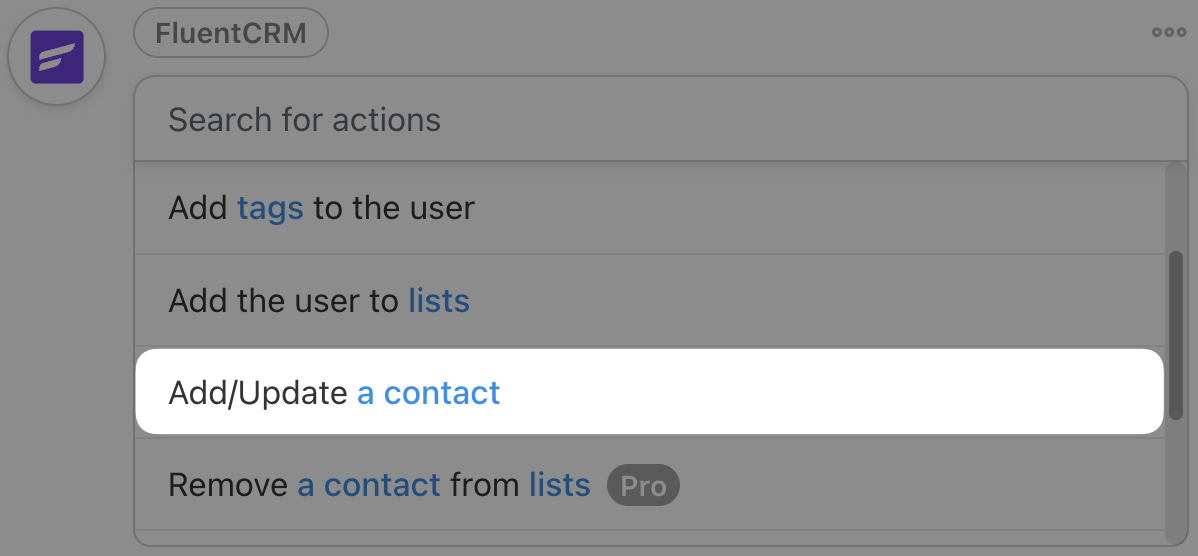Click the FluentCRM purple logo icon
The height and width of the screenshot is (556, 1198).
[56, 56]
